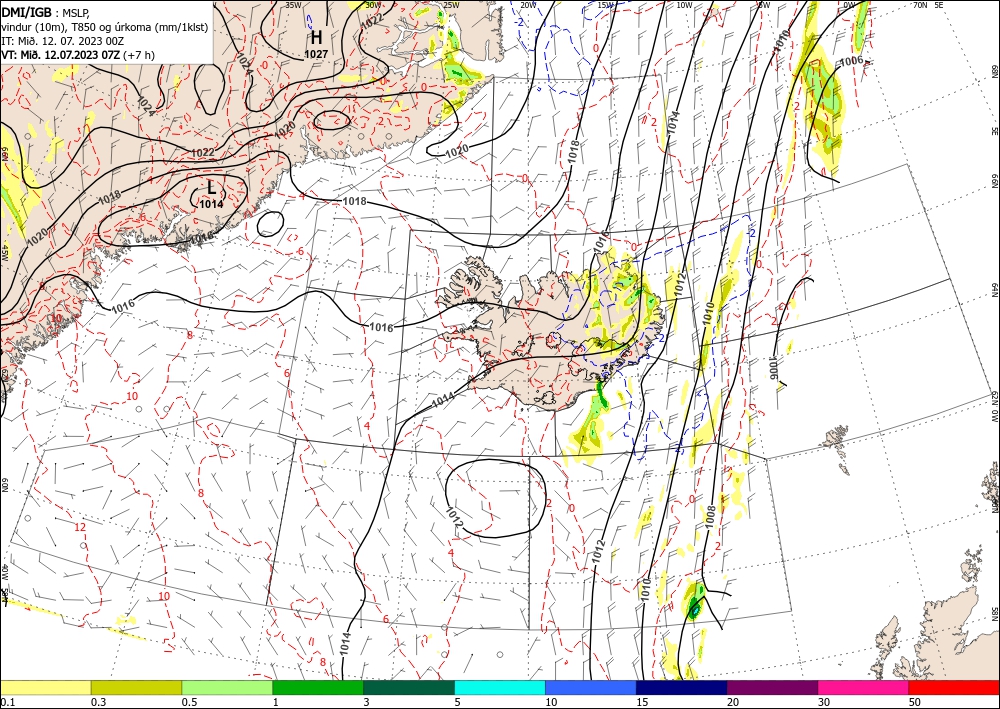Click the yellow 0.1–0.3 precipitation legend swatch
The height and width of the screenshot is (709, 1000).
point(46,687)
